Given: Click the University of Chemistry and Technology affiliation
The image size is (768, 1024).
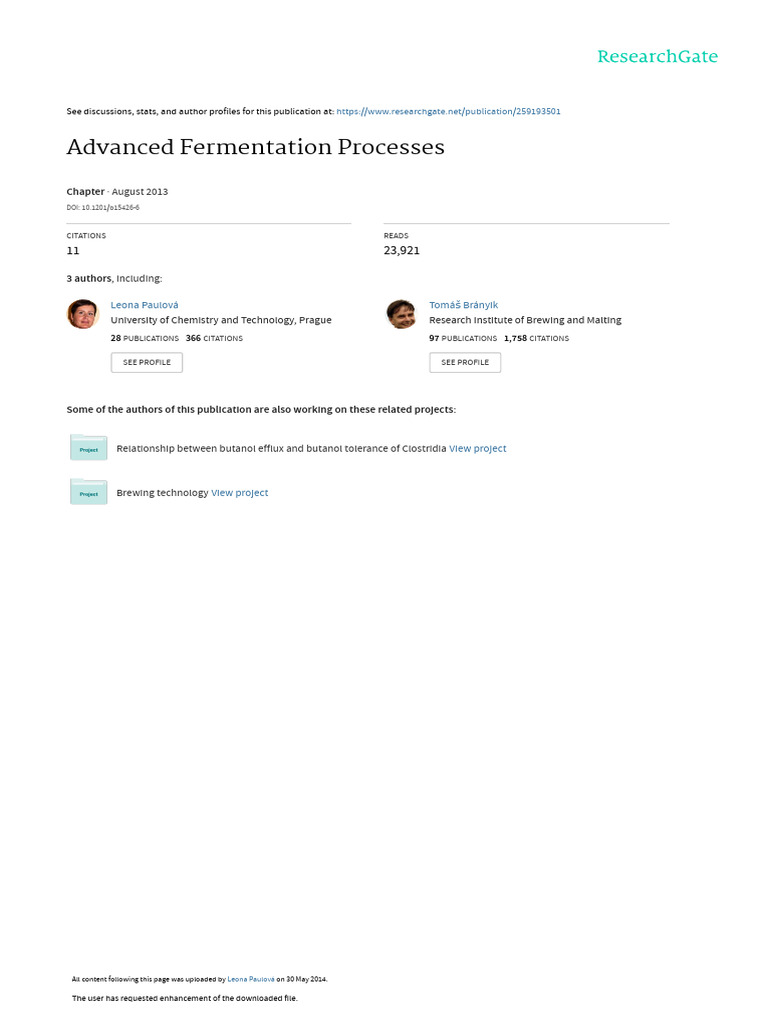Looking at the screenshot, I should click(x=221, y=320).
